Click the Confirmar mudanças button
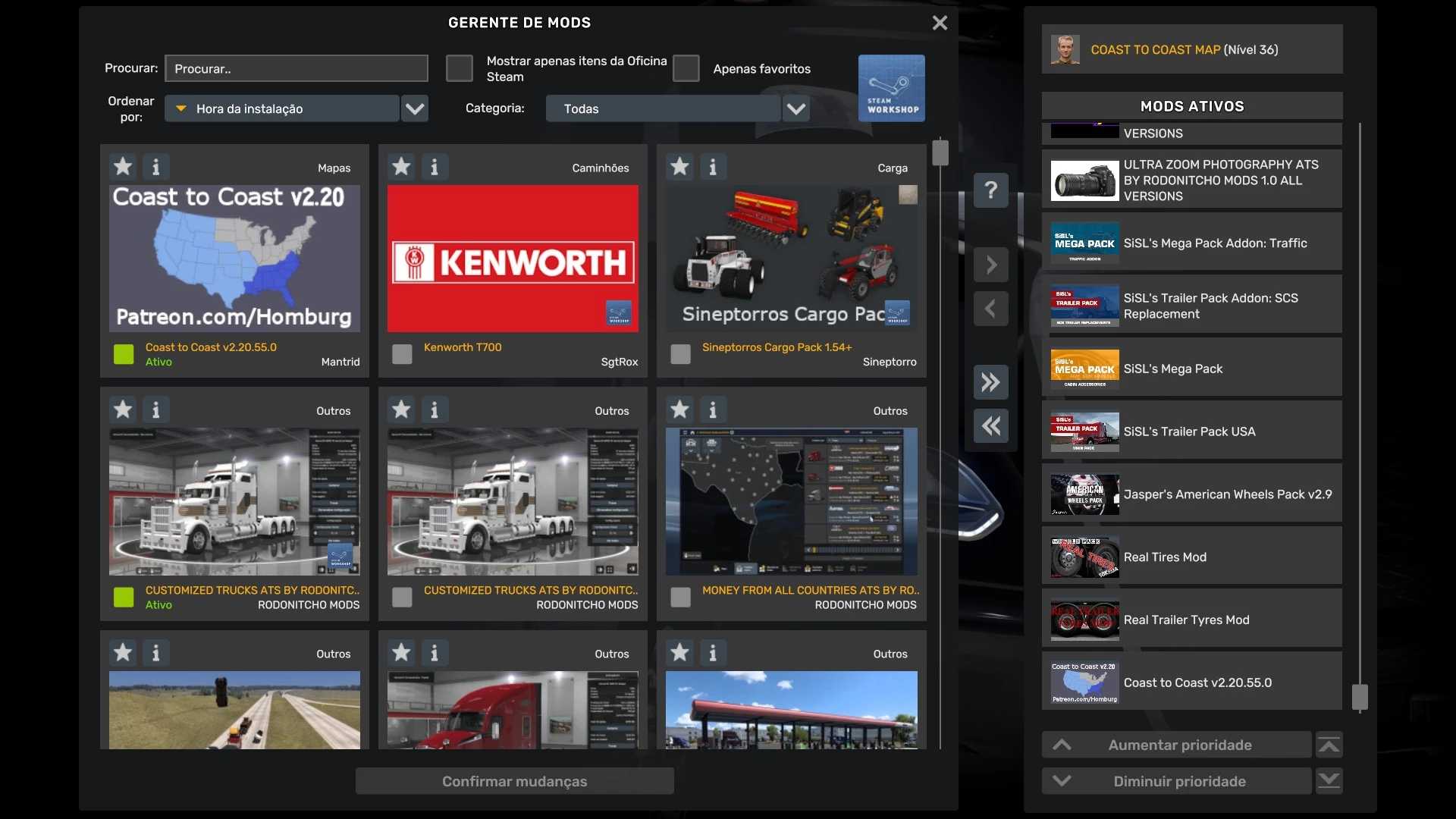This screenshot has height=819, width=1456. (x=514, y=781)
